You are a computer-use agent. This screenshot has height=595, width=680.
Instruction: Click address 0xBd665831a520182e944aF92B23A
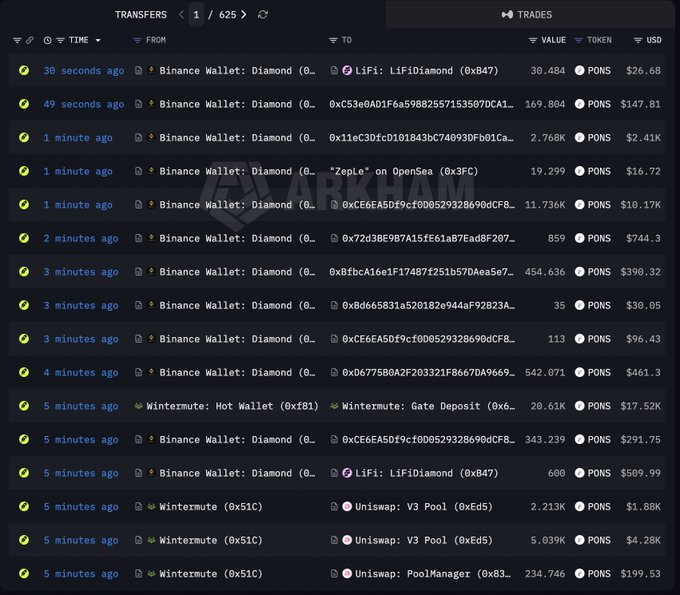coord(428,306)
